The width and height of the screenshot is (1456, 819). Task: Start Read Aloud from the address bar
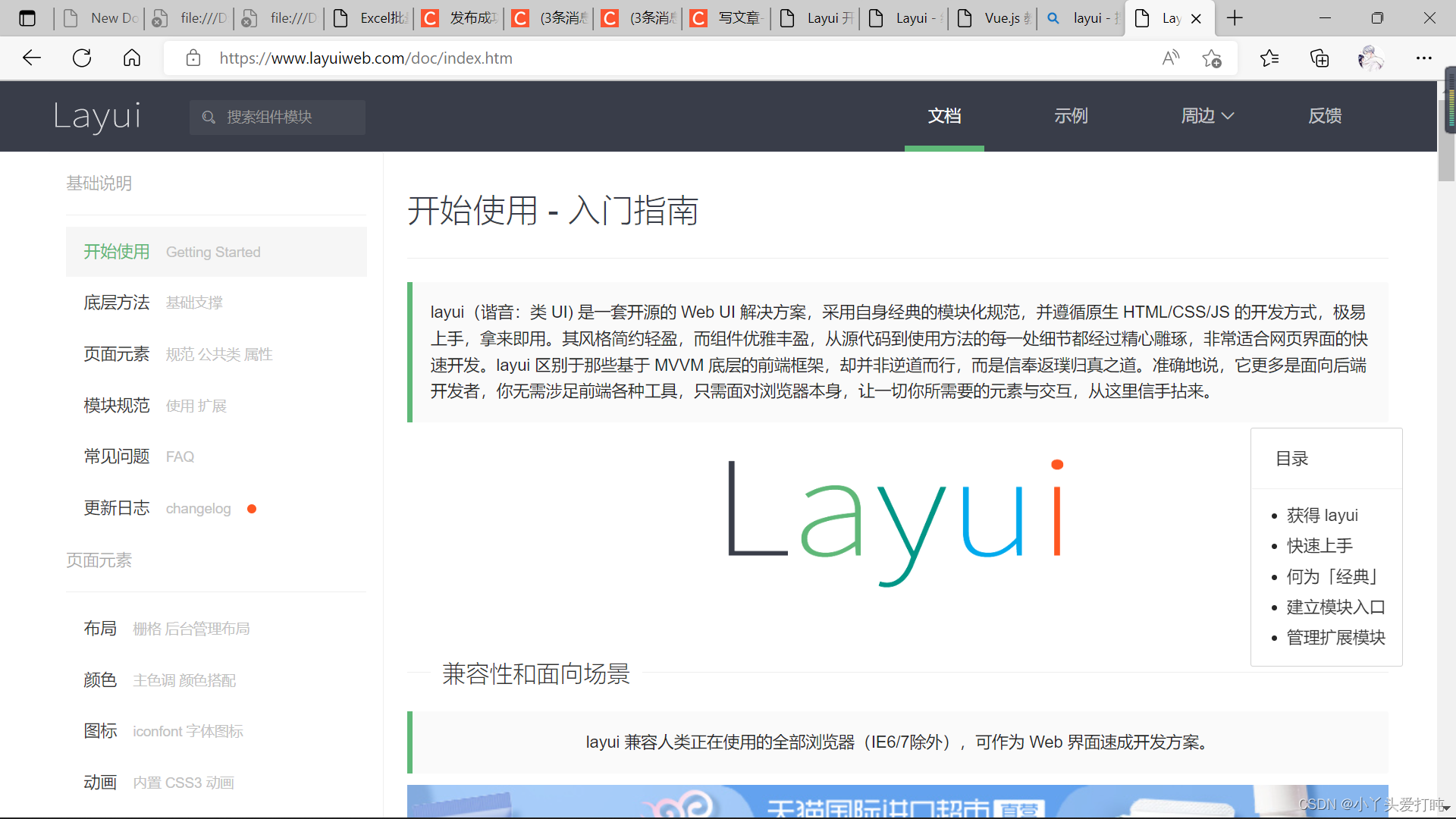coord(1170,58)
